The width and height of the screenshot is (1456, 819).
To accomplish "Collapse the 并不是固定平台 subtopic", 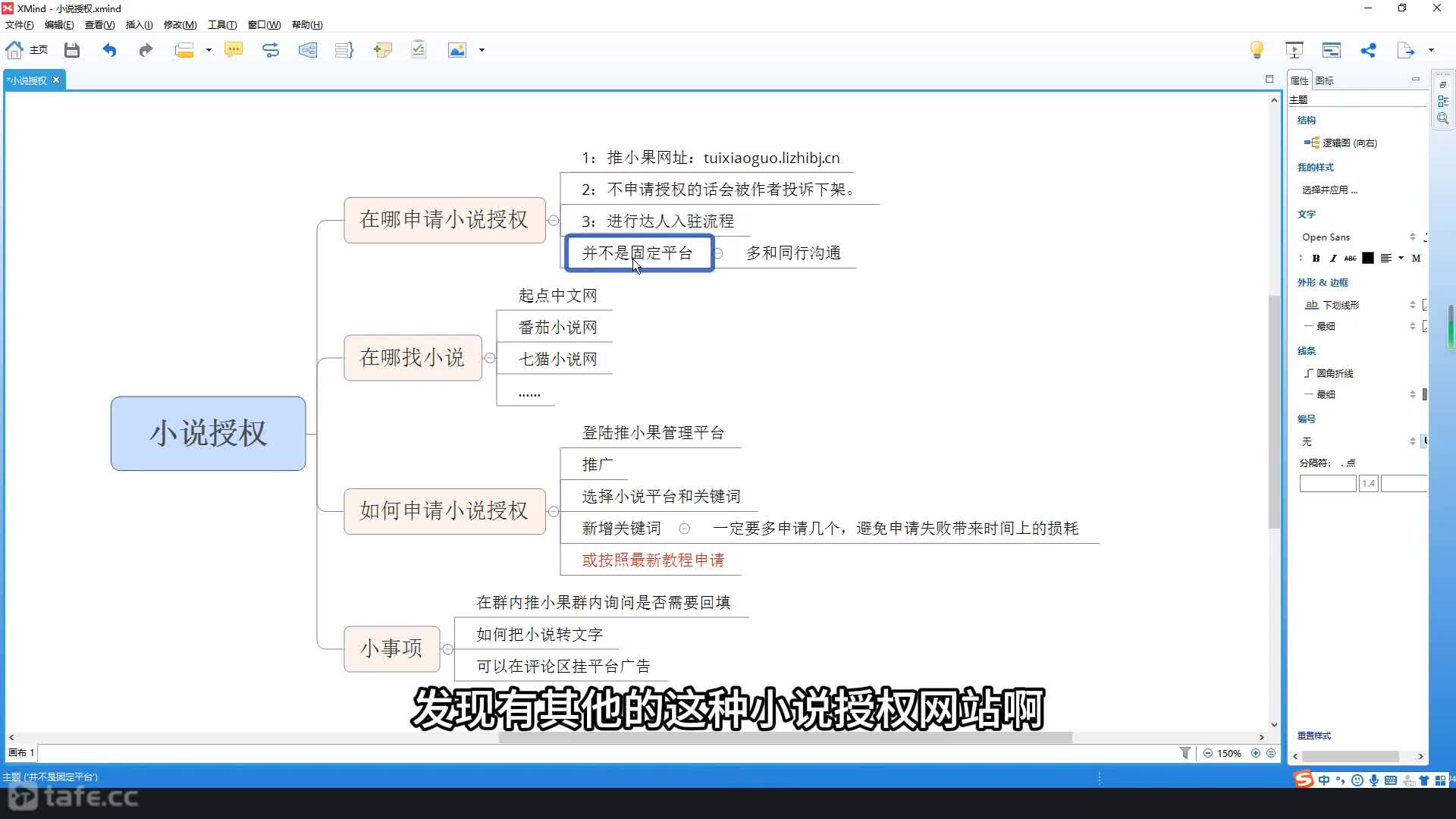I will [718, 253].
